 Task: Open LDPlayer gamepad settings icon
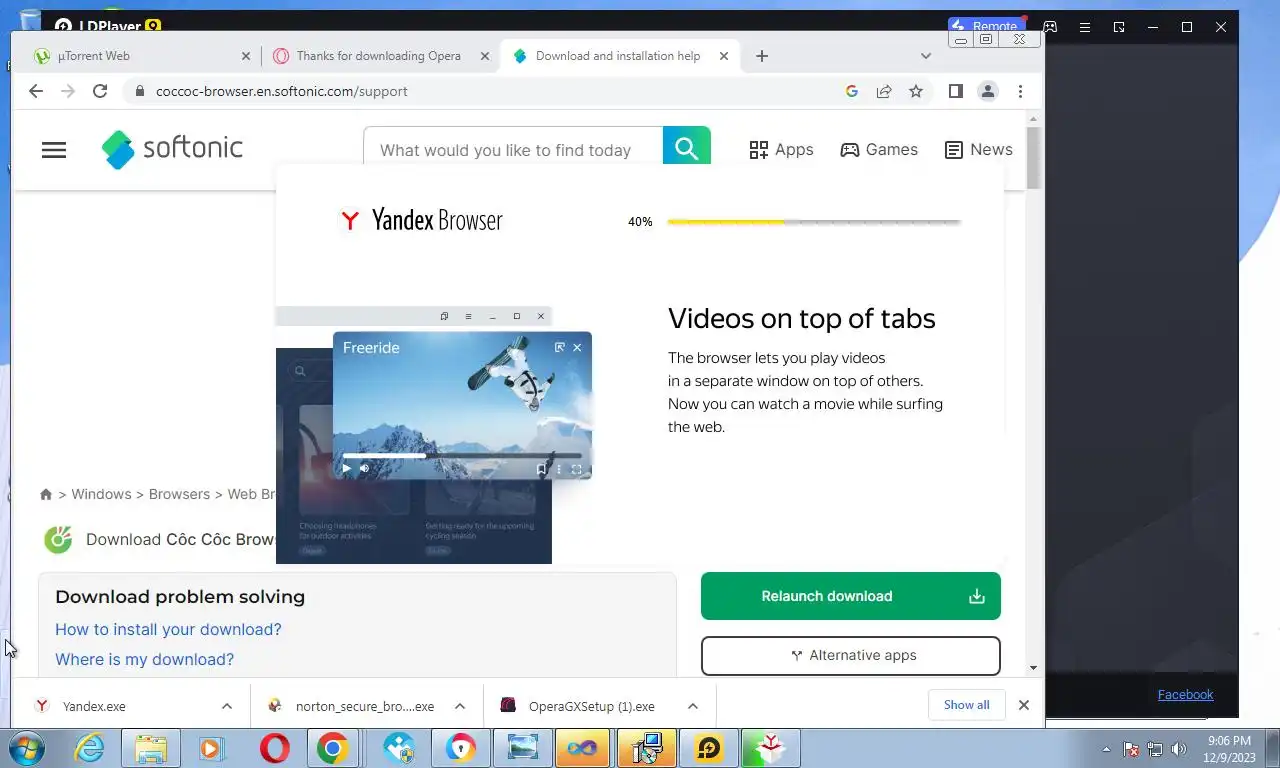click(x=1050, y=27)
